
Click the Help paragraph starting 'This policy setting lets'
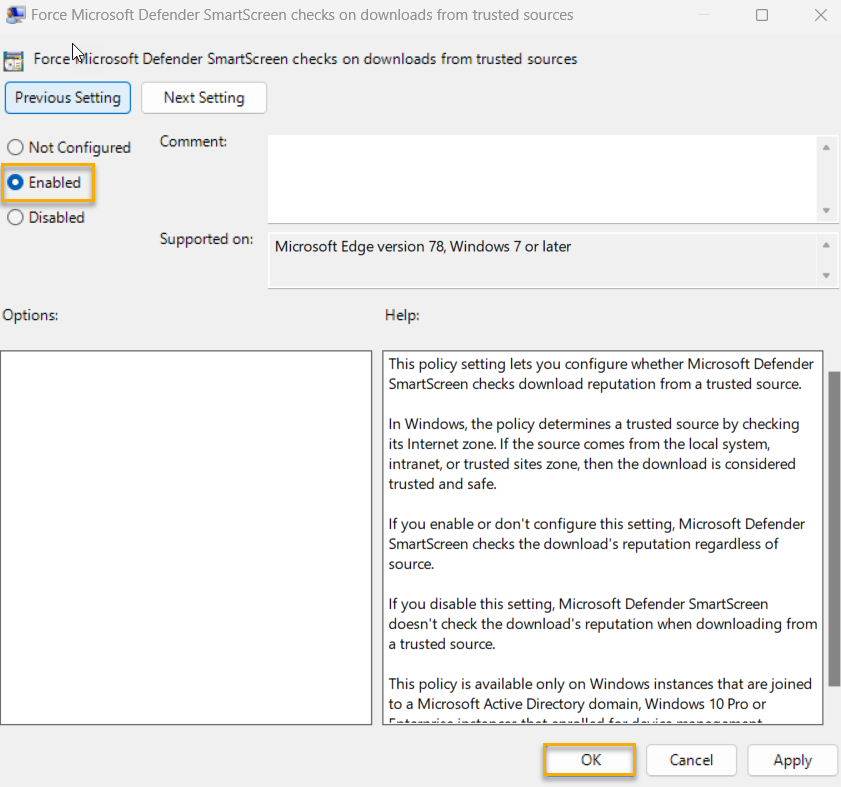pyautogui.click(x=601, y=374)
